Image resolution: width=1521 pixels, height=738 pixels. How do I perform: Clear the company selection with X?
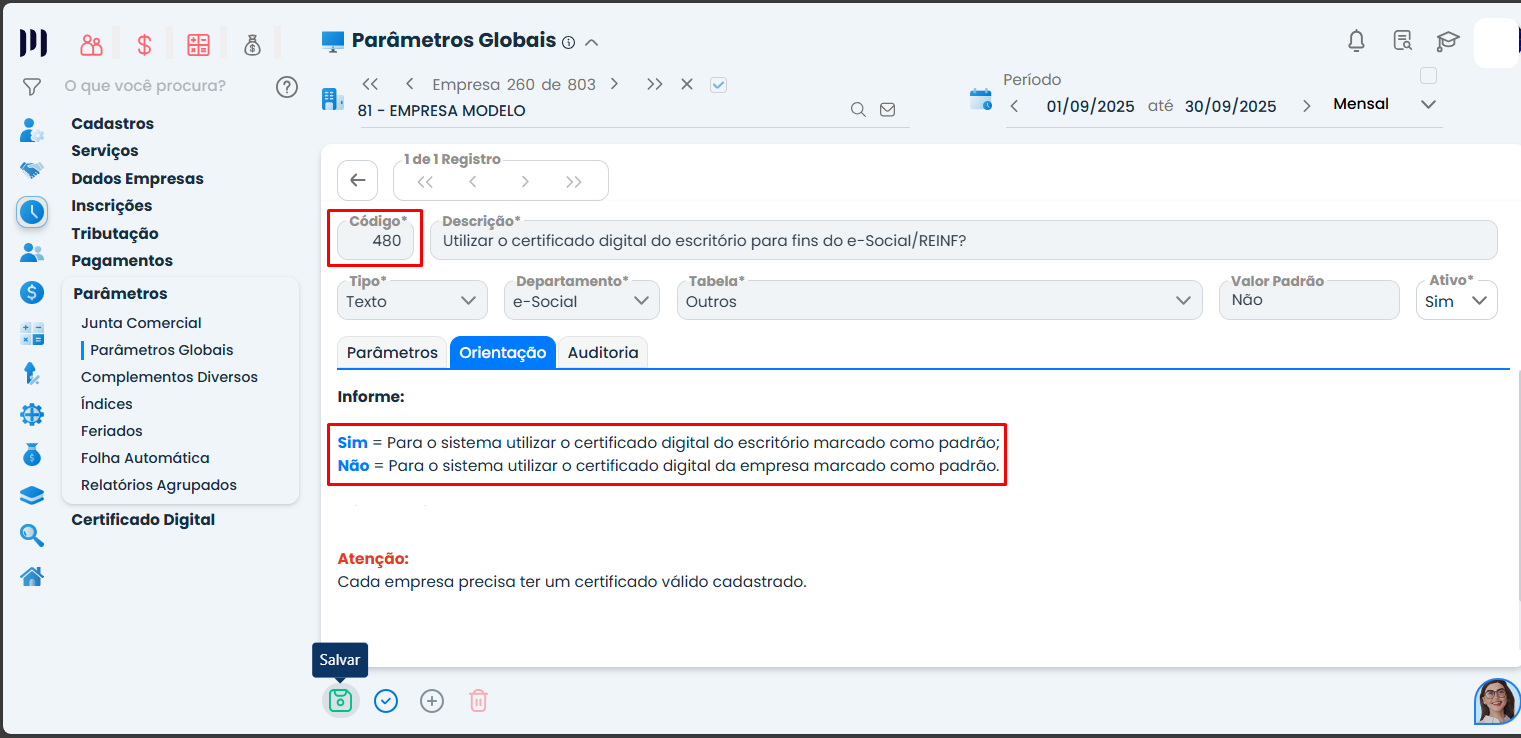(687, 84)
